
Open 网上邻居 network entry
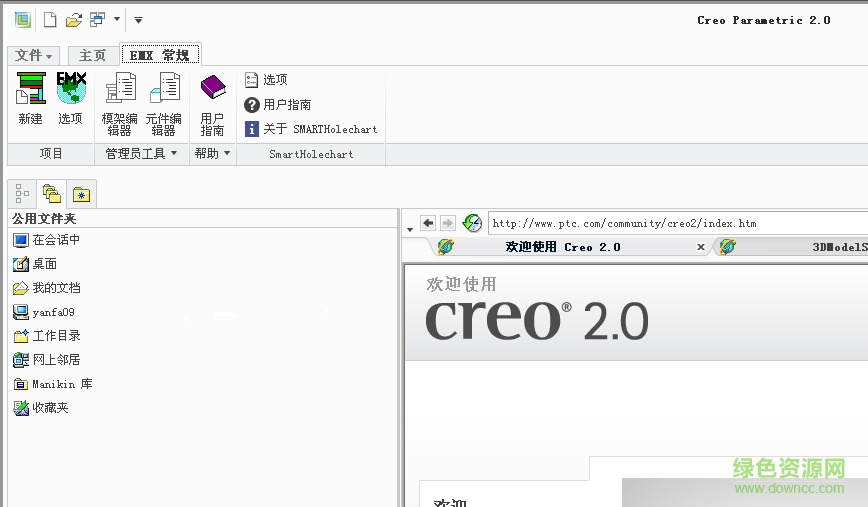47,360
